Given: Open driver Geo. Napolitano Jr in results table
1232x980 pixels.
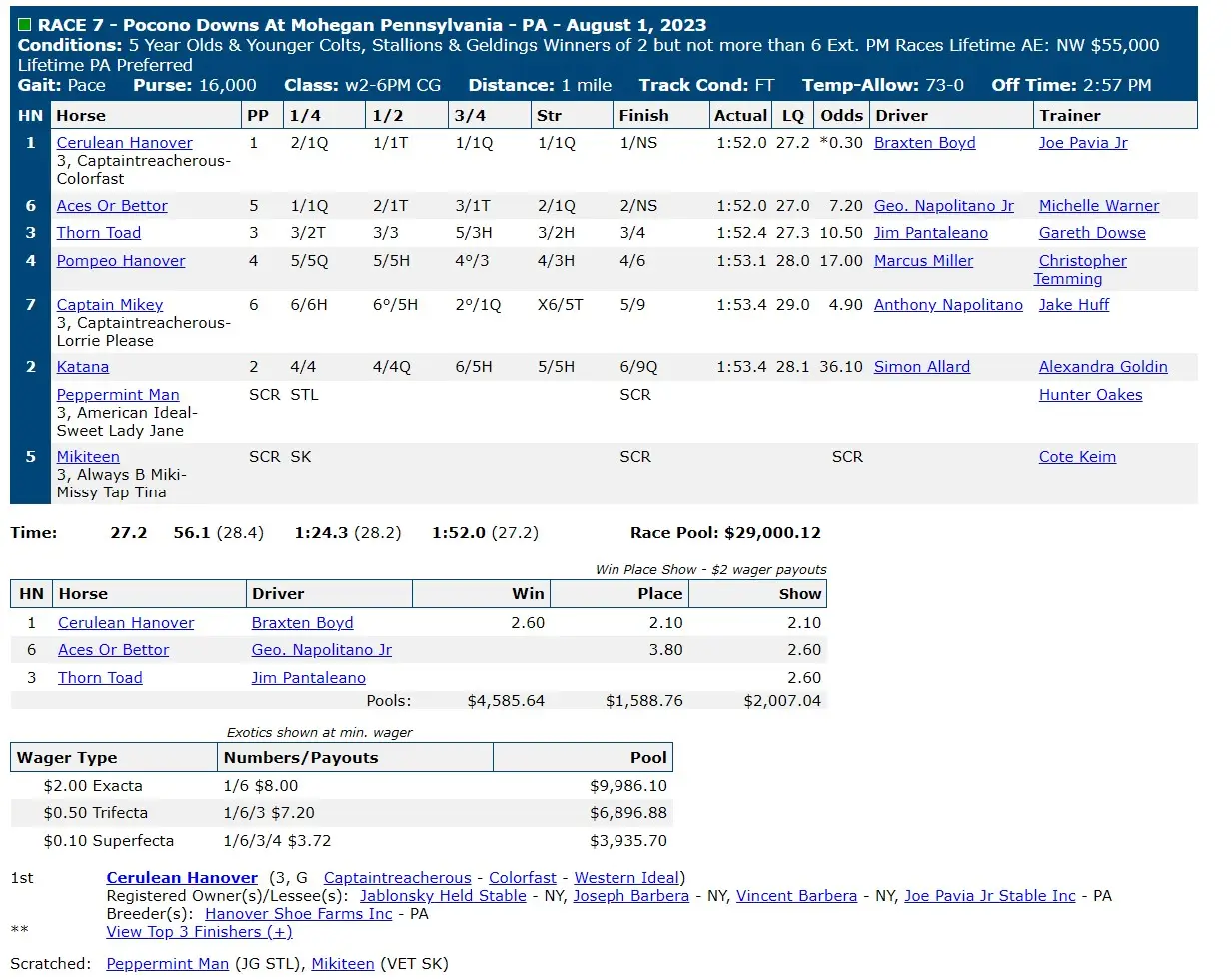Looking at the screenshot, I should (944, 206).
